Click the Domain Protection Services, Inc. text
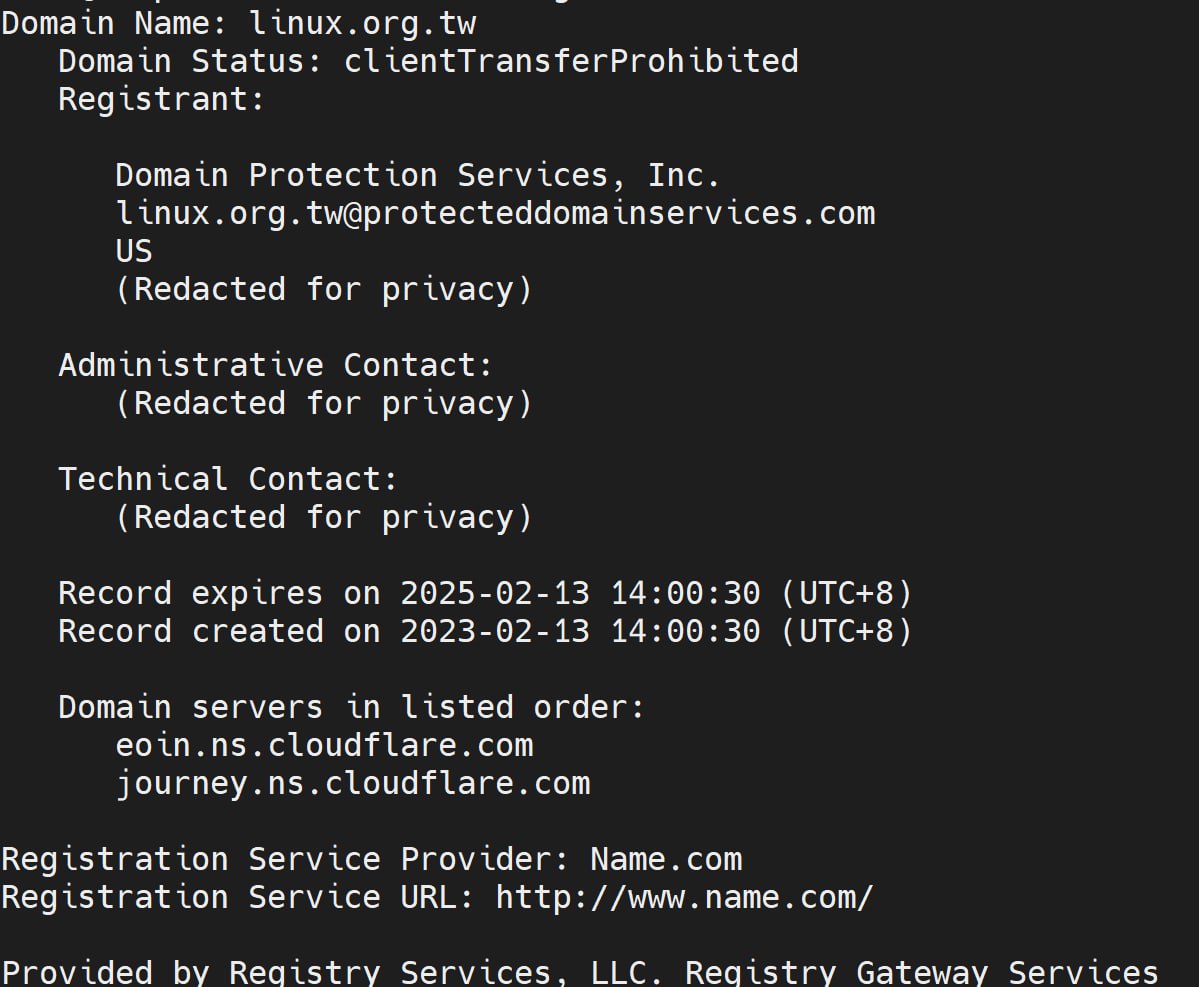1199x987 pixels. 417,175
